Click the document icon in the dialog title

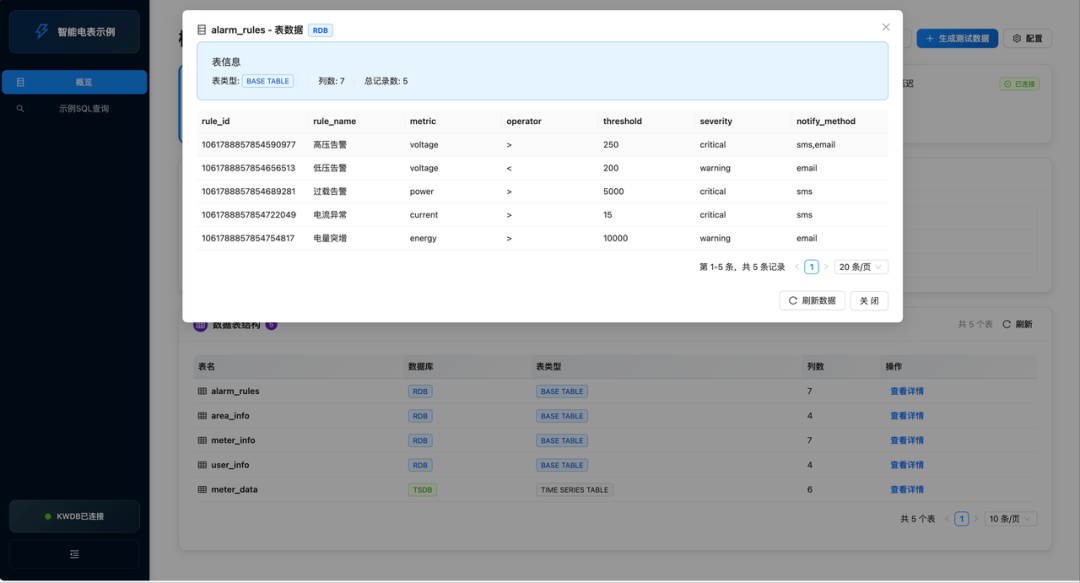(x=200, y=30)
